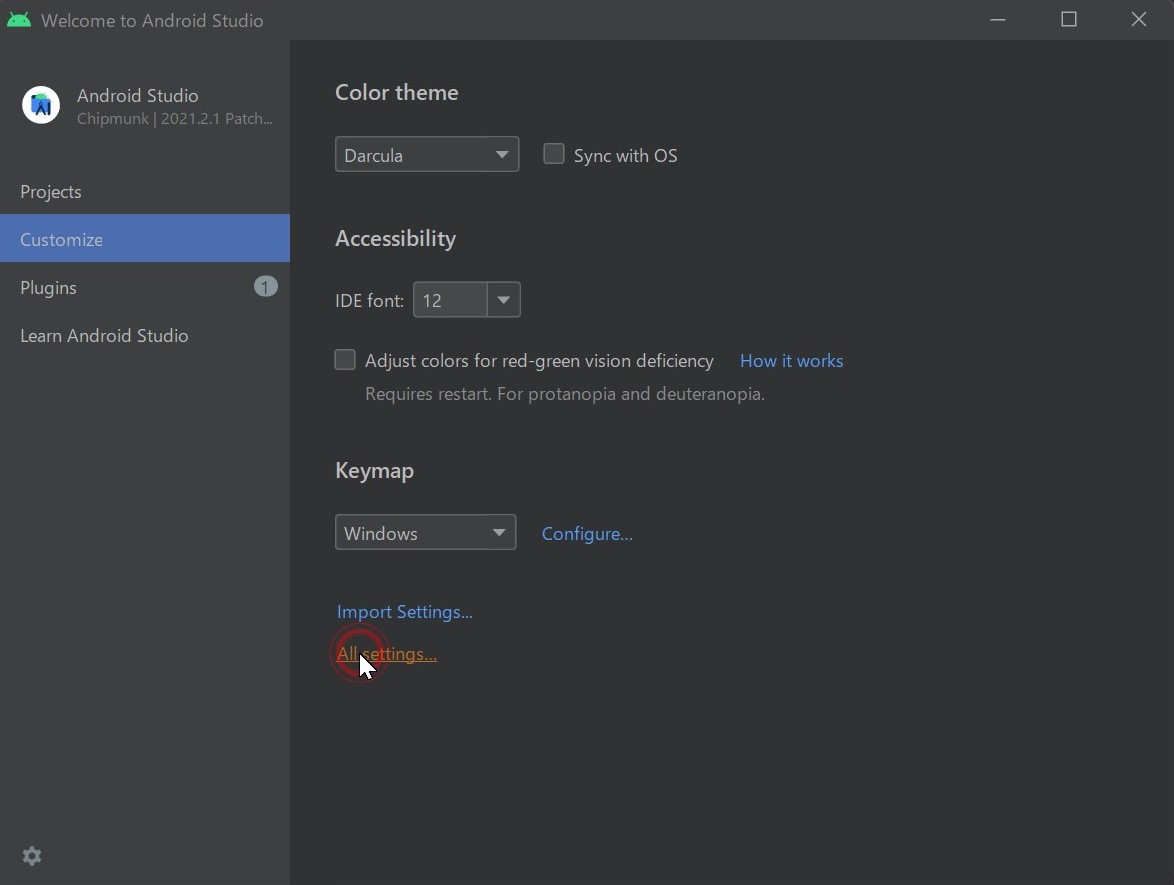The image size is (1174, 885).
Task: Switch to the Projects section
Action: point(50,191)
